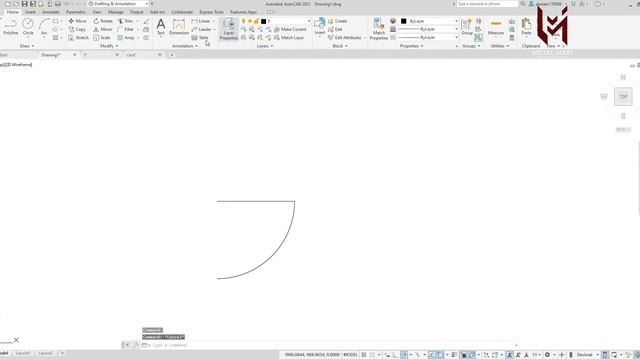This screenshot has width=640, height=360.
Task: Activate the Move tool
Action: tap(77, 21)
